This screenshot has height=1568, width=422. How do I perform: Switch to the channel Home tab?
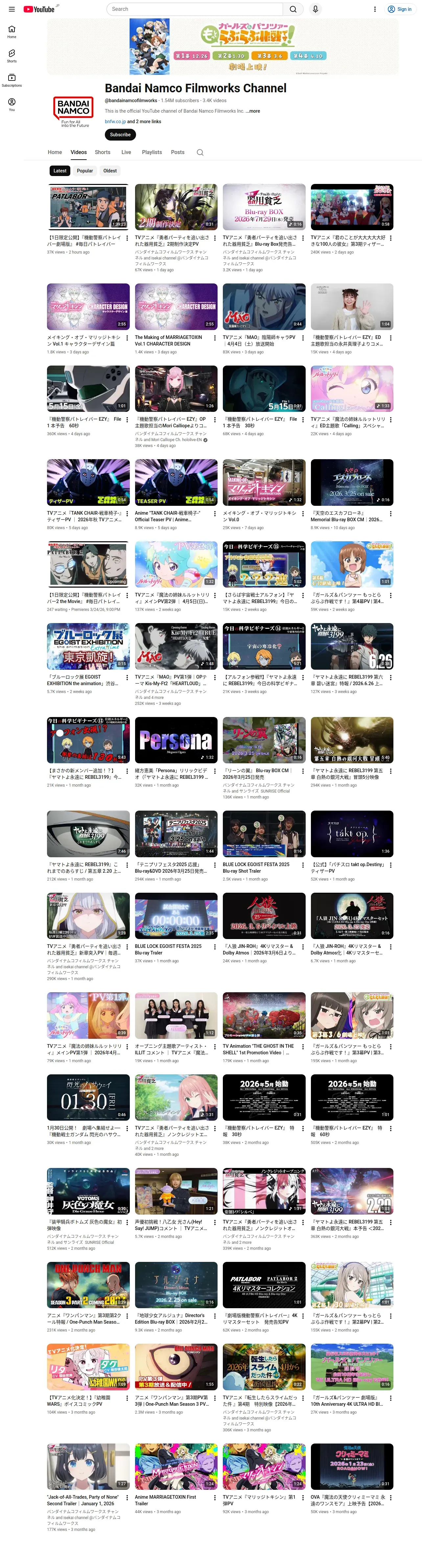(x=55, y=152)
